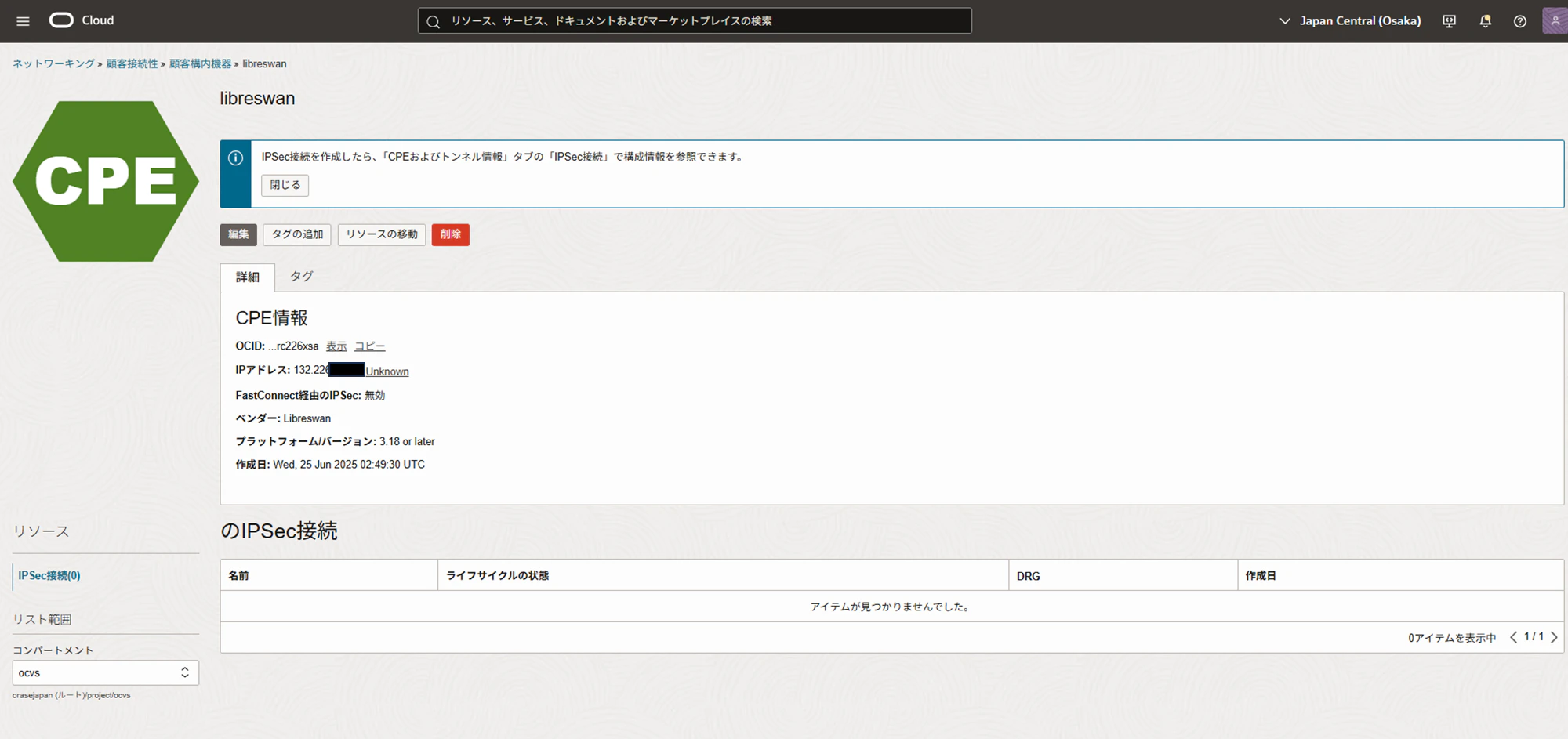This screenshot has width=1568, height=739.
Task: Click the search magnifier icon
Action: (433, 21)
